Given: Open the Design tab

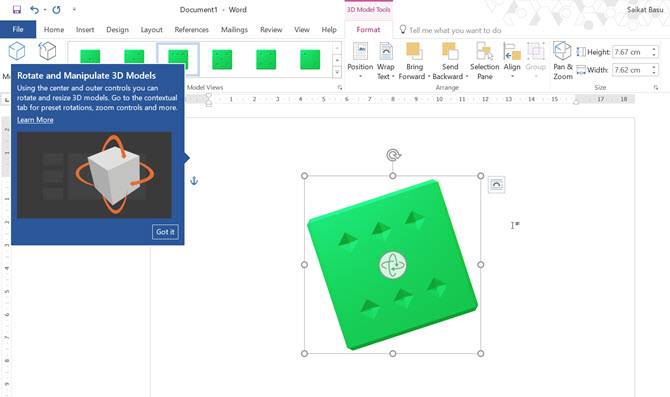Looking at the screenshot, I should (x=118, y=29).
